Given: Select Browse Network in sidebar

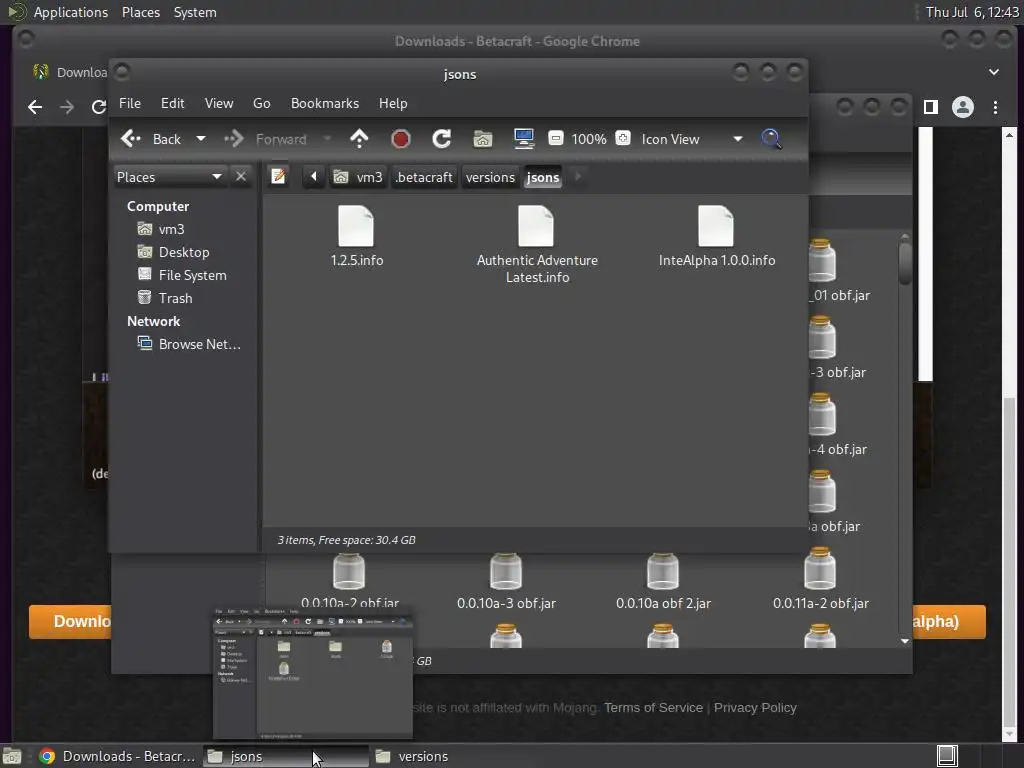Looking at the screenshot, I should point(189,344).
